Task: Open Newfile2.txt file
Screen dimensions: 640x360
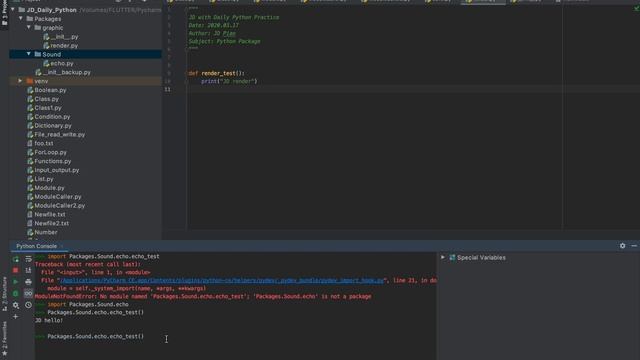Action: (51, 223)
